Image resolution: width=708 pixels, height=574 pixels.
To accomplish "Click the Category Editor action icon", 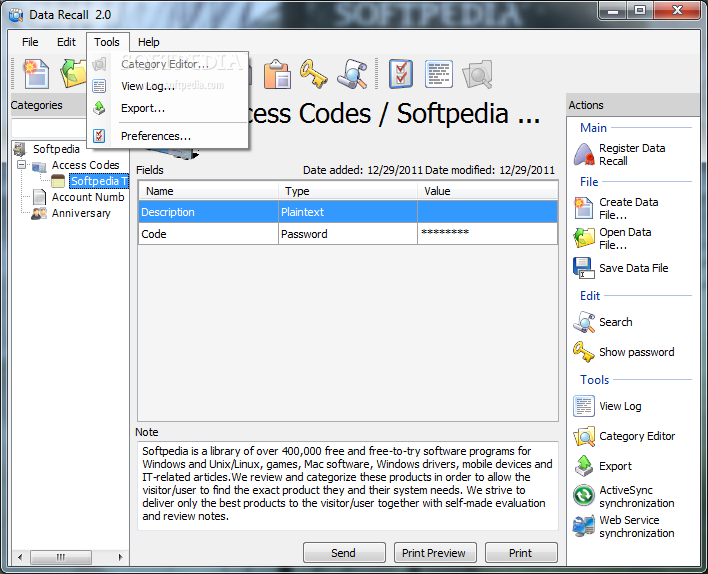I will click(584, 436).
